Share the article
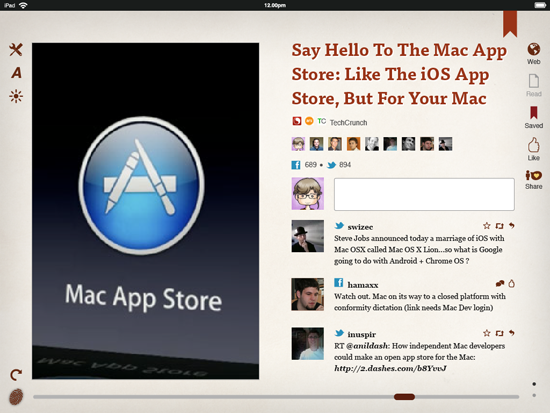Screen dimensions: 550x413 (x=534, y=180)
